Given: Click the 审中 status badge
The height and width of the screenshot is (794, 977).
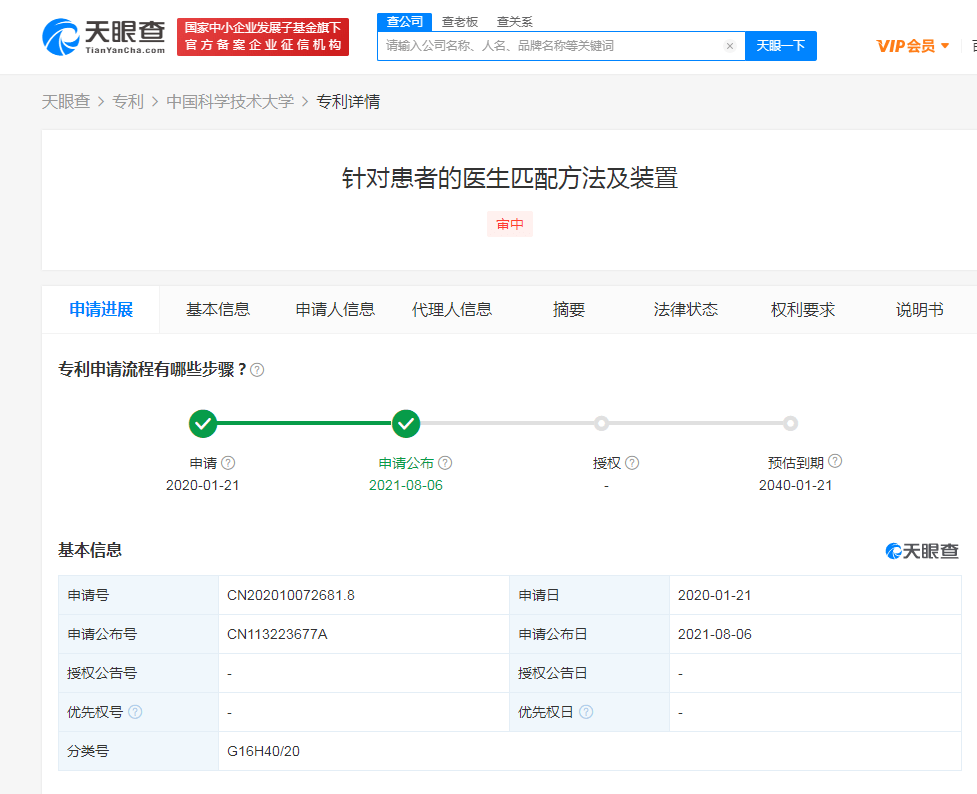Looking at the screenshot, I should [510, 224].
